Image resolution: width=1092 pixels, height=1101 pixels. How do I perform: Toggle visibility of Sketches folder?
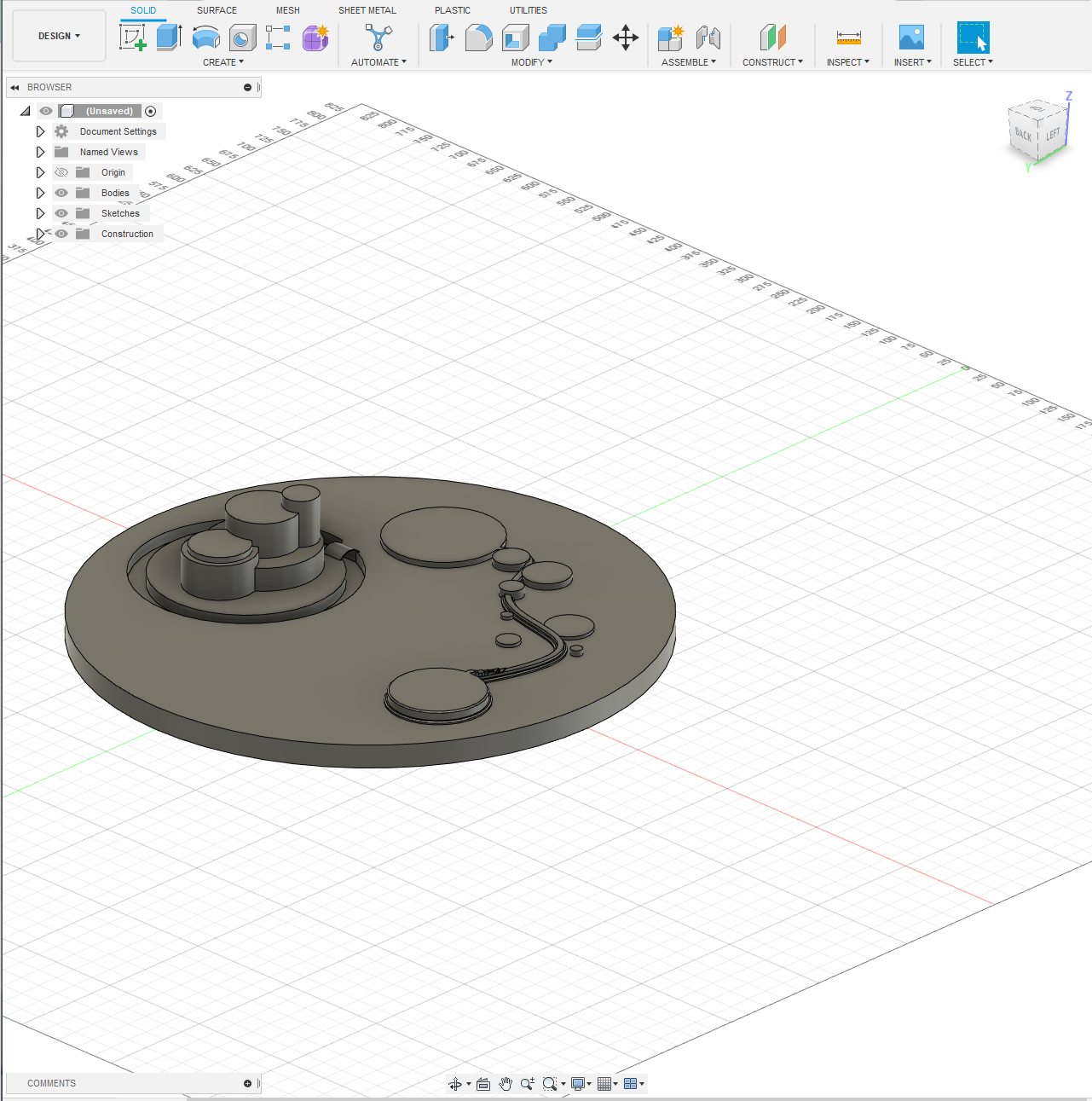tap(61, 213)
